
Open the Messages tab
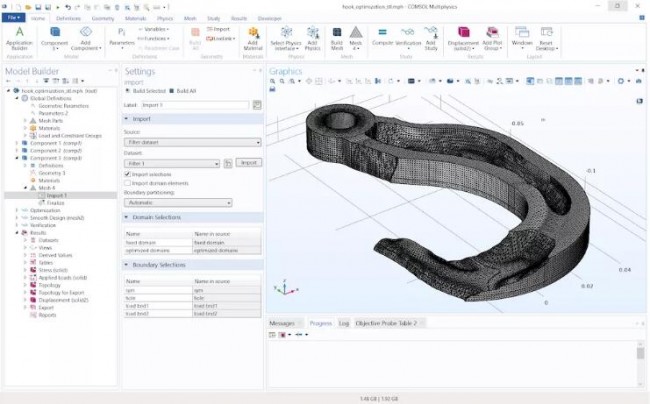coord(282,323)
